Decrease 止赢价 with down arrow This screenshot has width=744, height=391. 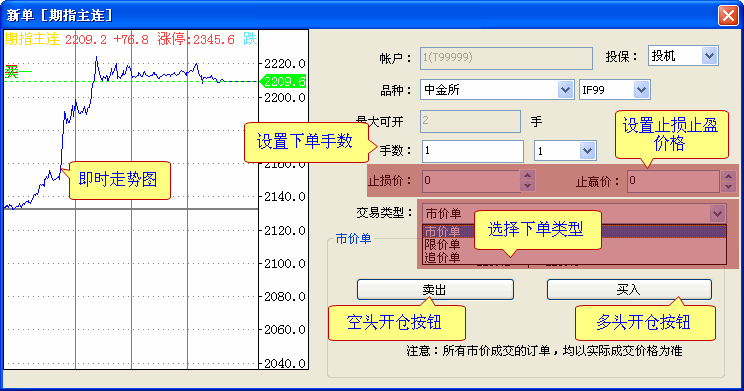click(x=728, y=186)
